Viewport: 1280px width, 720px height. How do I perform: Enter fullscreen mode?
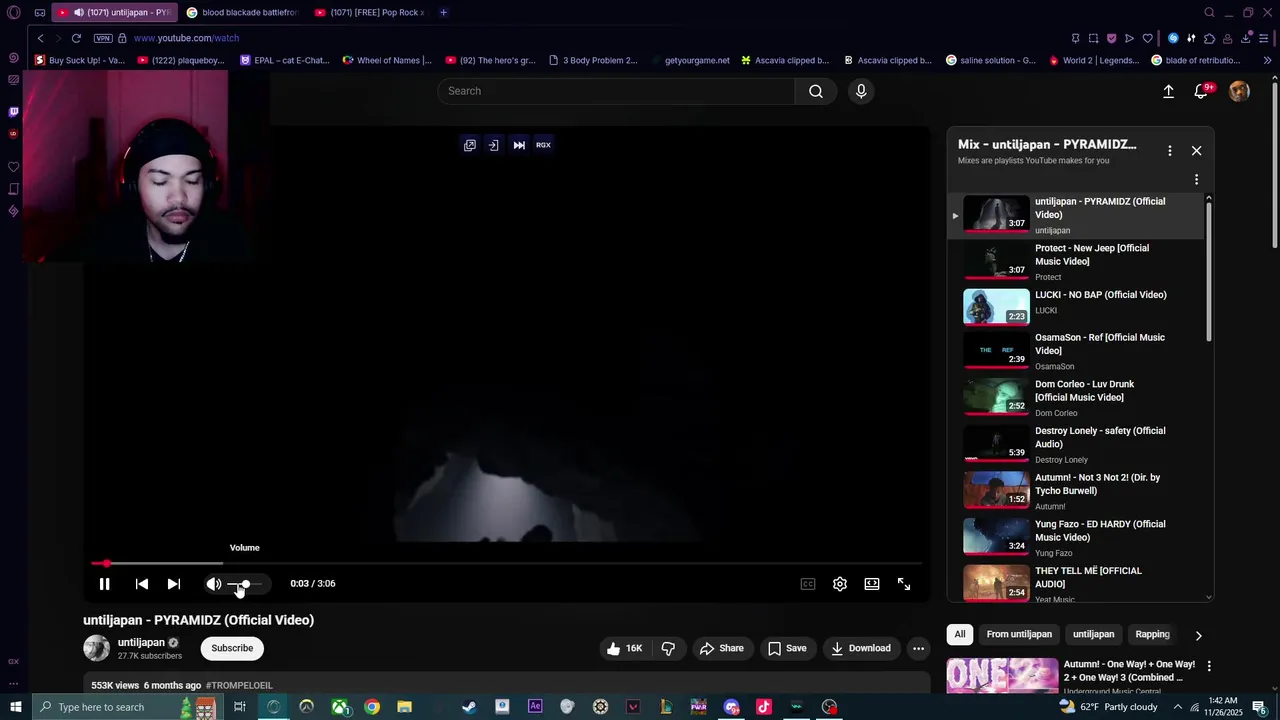tap(904, 584)
